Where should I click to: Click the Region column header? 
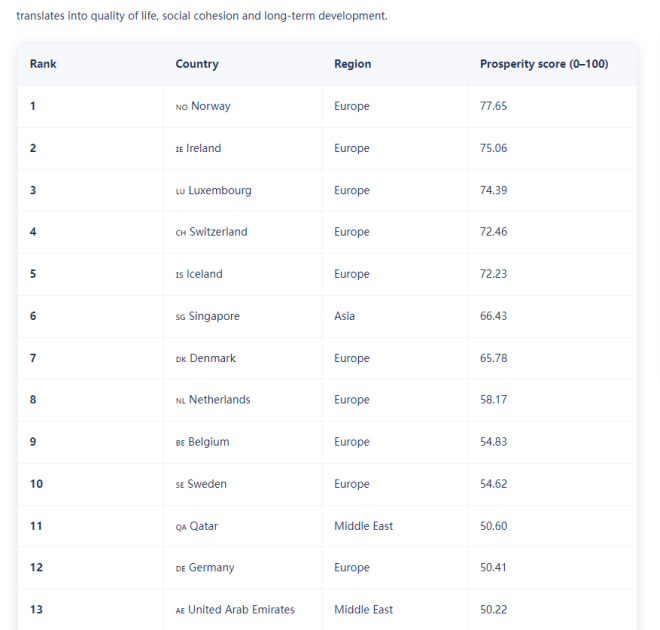[352, 64]
